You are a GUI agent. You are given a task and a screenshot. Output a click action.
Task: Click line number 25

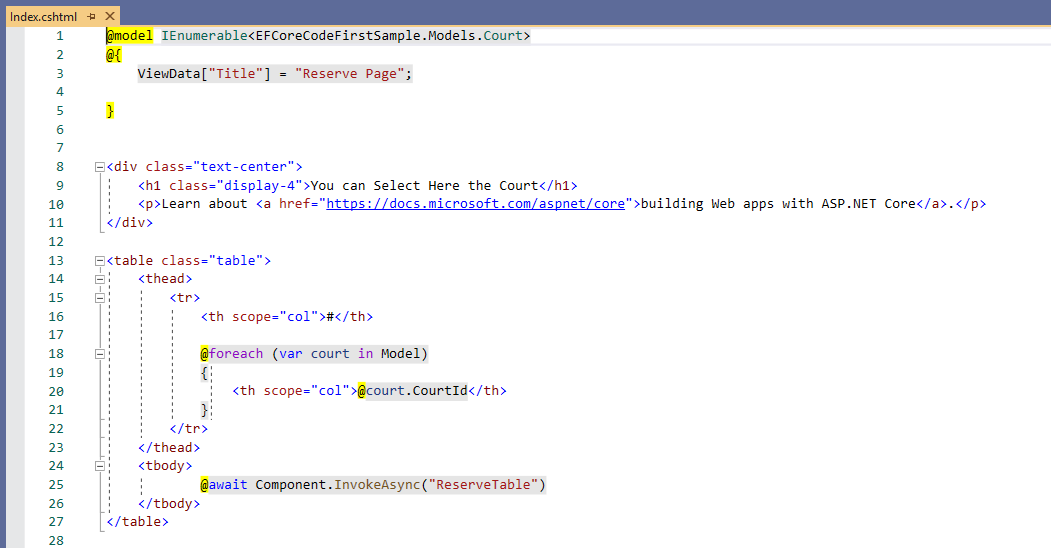tap(56, 484)
